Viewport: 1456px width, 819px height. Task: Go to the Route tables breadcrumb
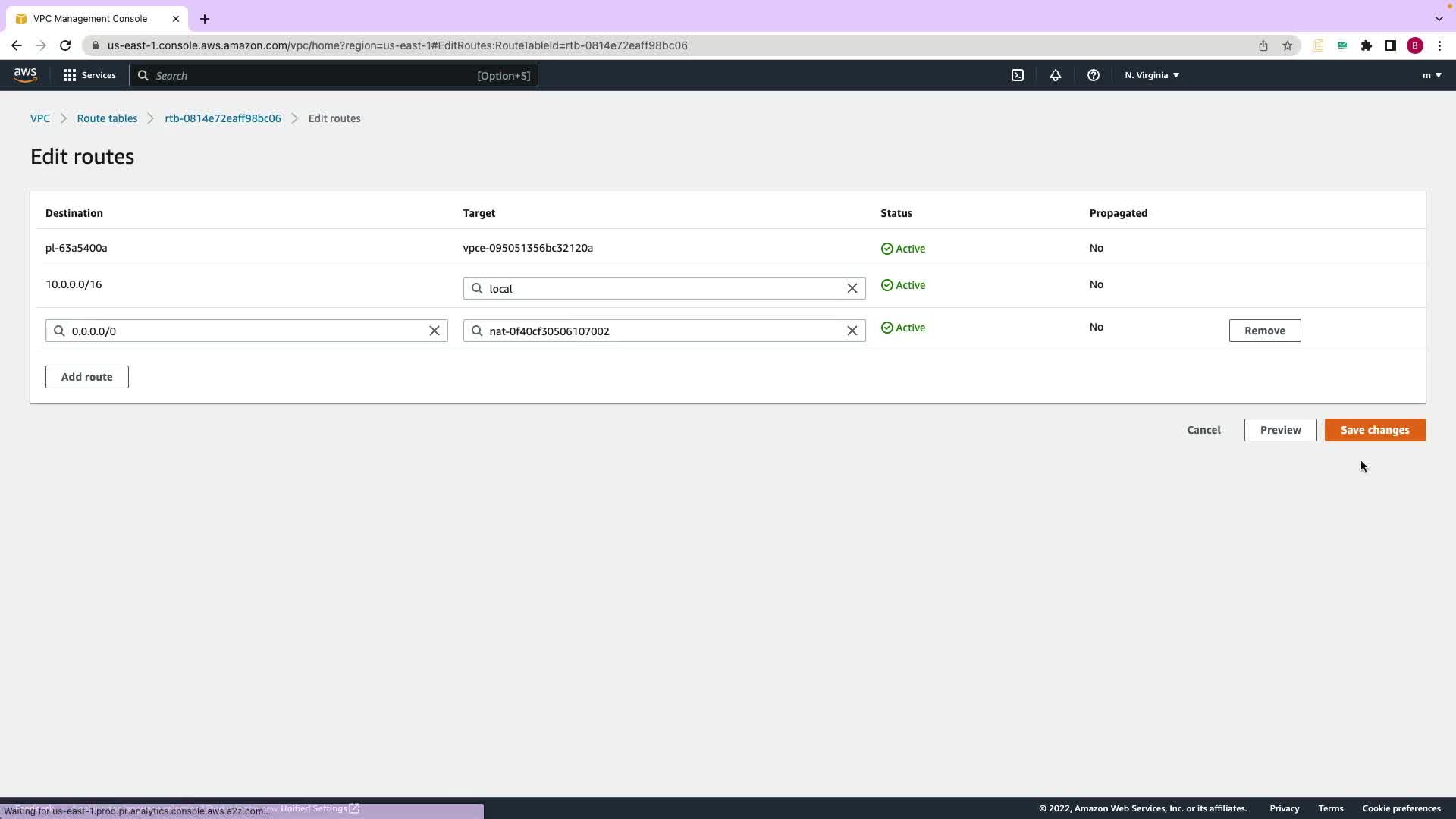click(107, 118)
